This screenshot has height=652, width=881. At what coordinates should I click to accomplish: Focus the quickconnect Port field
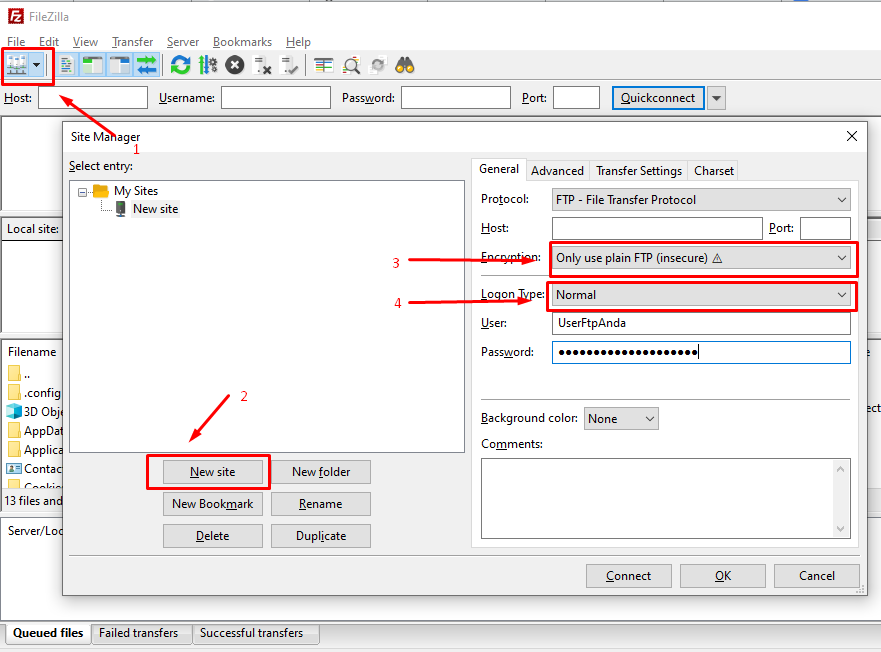point(576,98)
